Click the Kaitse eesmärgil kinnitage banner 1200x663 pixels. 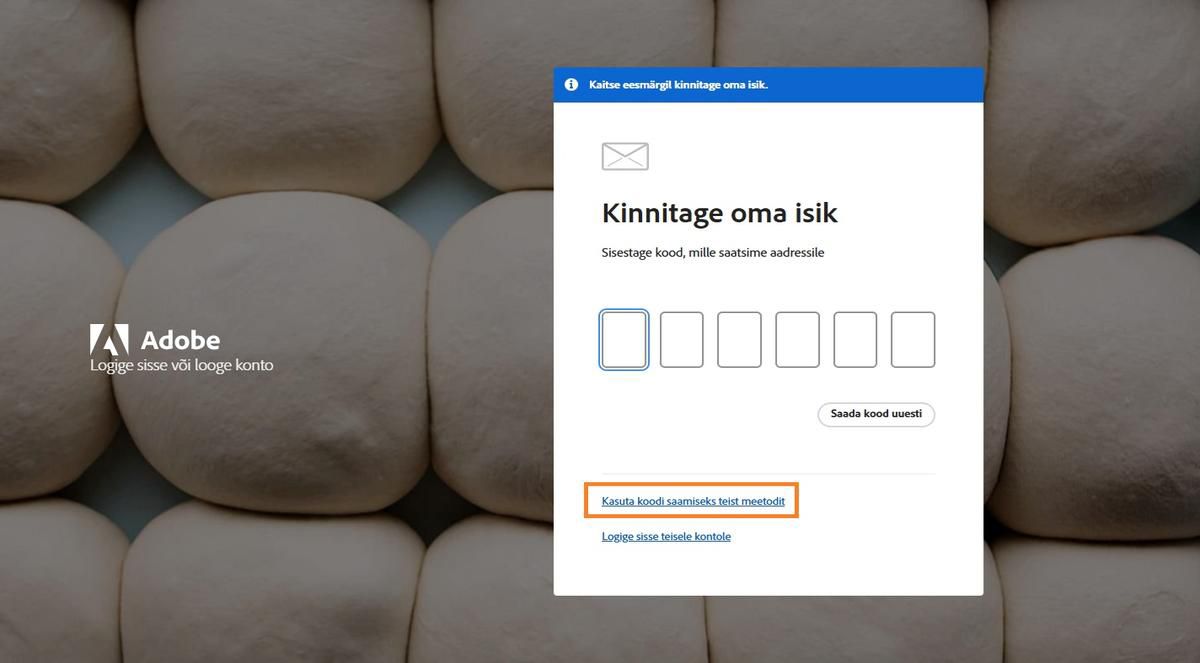coord(768,84)
